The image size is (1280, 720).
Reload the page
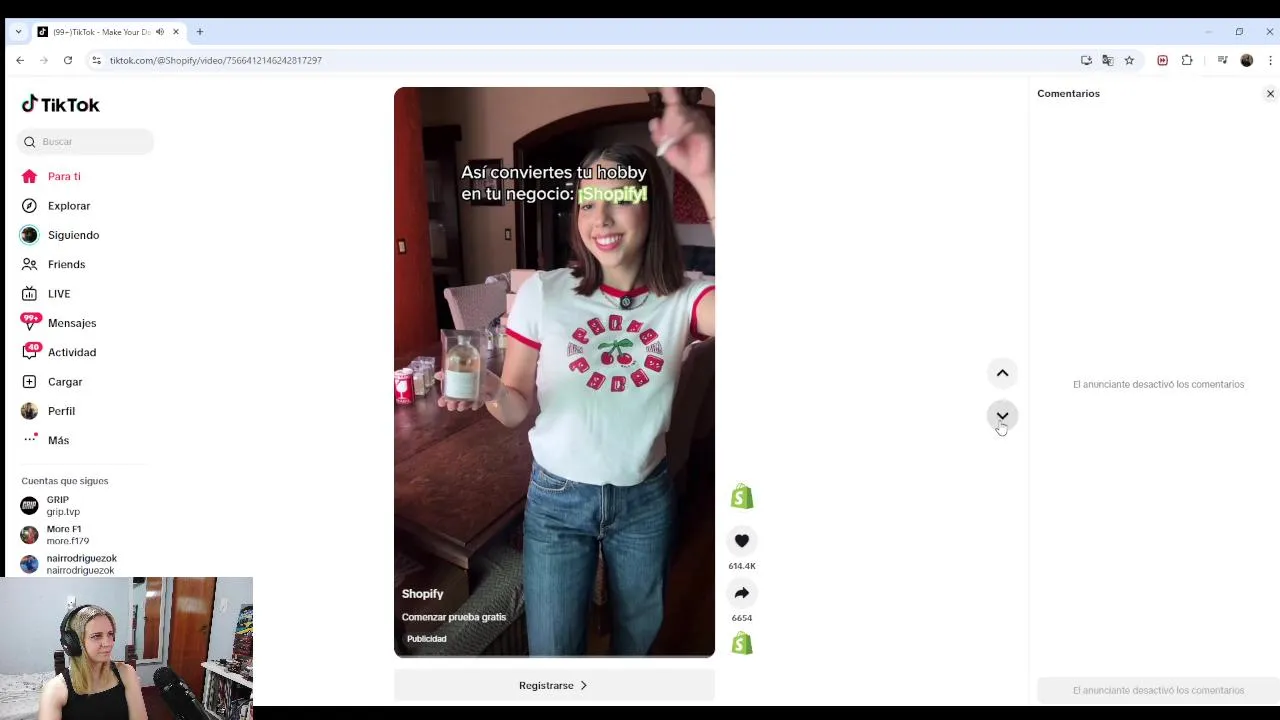click(x=68, y=60)
